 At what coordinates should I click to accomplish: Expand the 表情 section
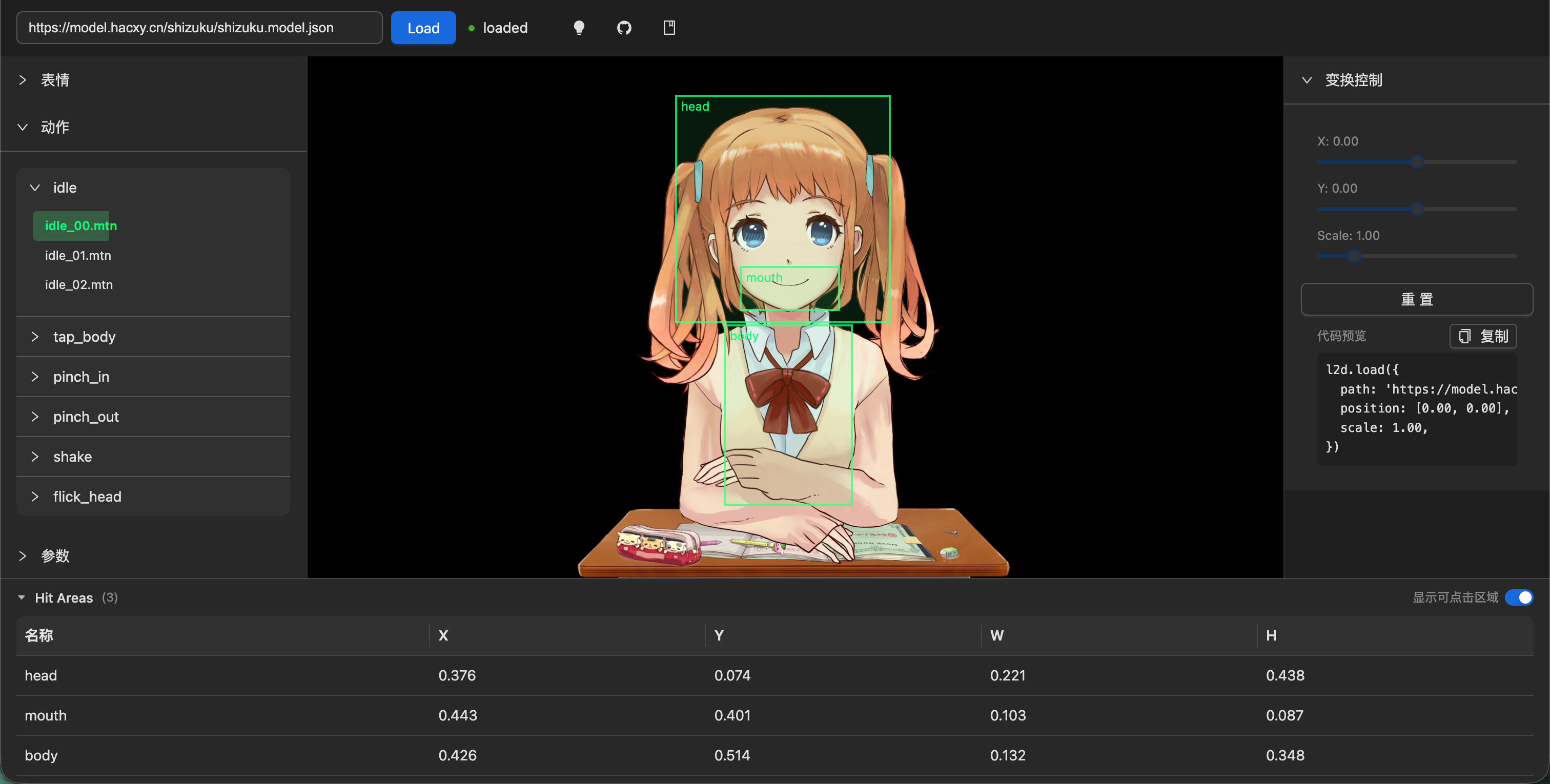[x=23, y=80]
